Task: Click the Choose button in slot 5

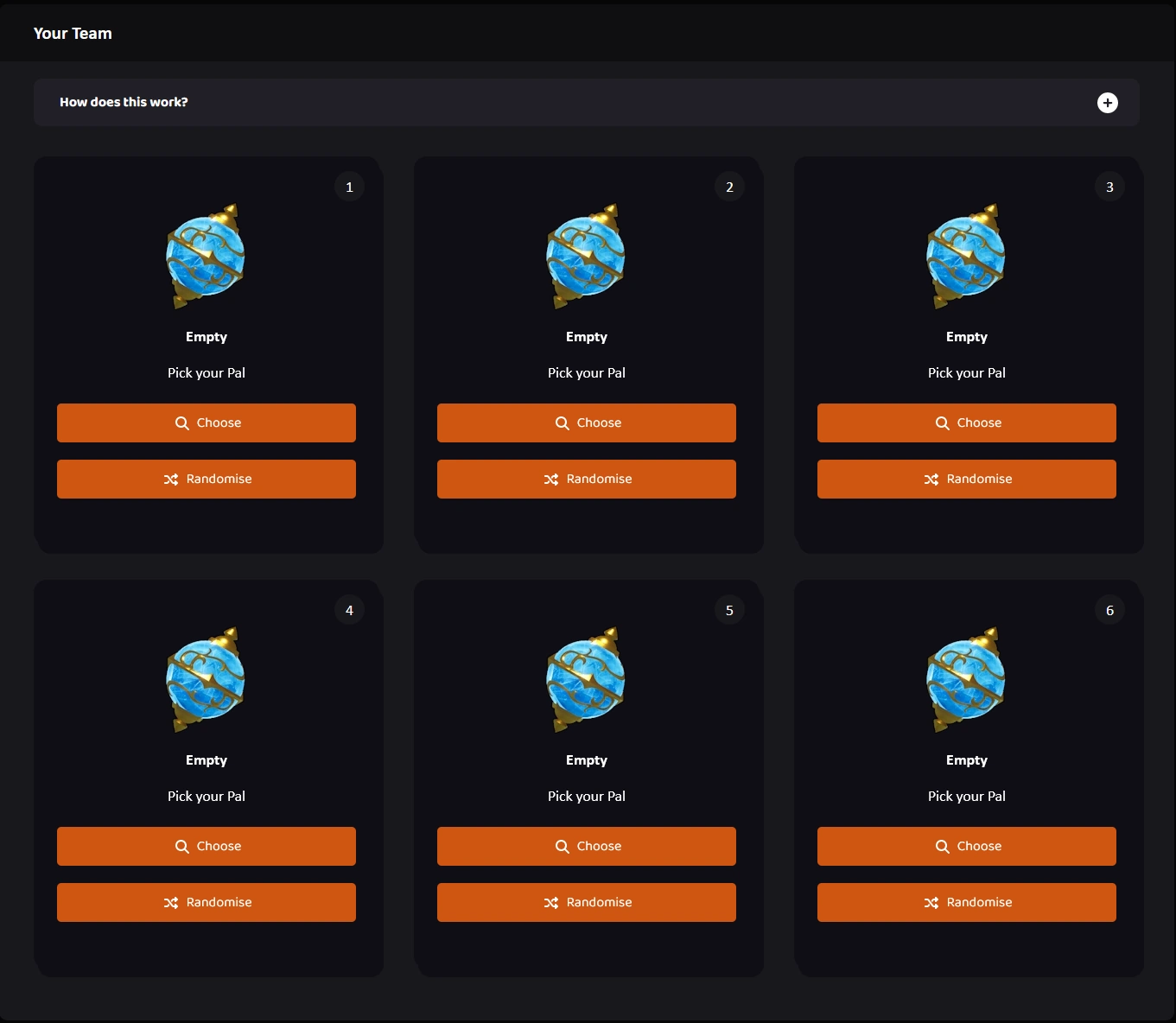Action: click(x=587, y=846)
